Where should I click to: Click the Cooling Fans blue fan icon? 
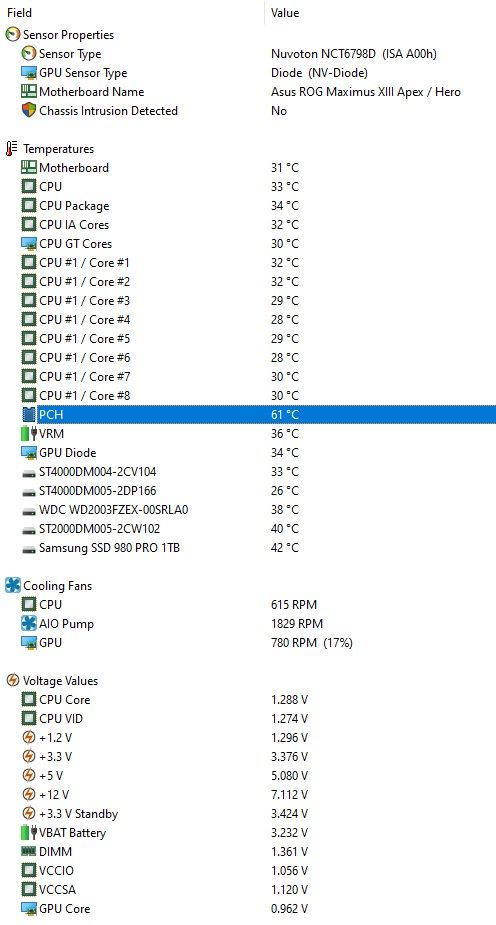click(12, 585)
